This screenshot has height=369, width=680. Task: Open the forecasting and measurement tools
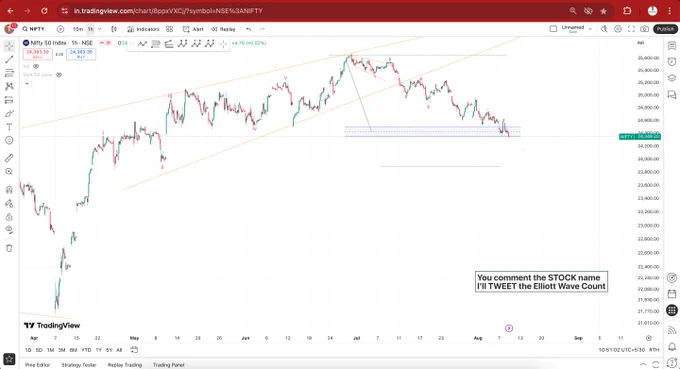point(9,100)
